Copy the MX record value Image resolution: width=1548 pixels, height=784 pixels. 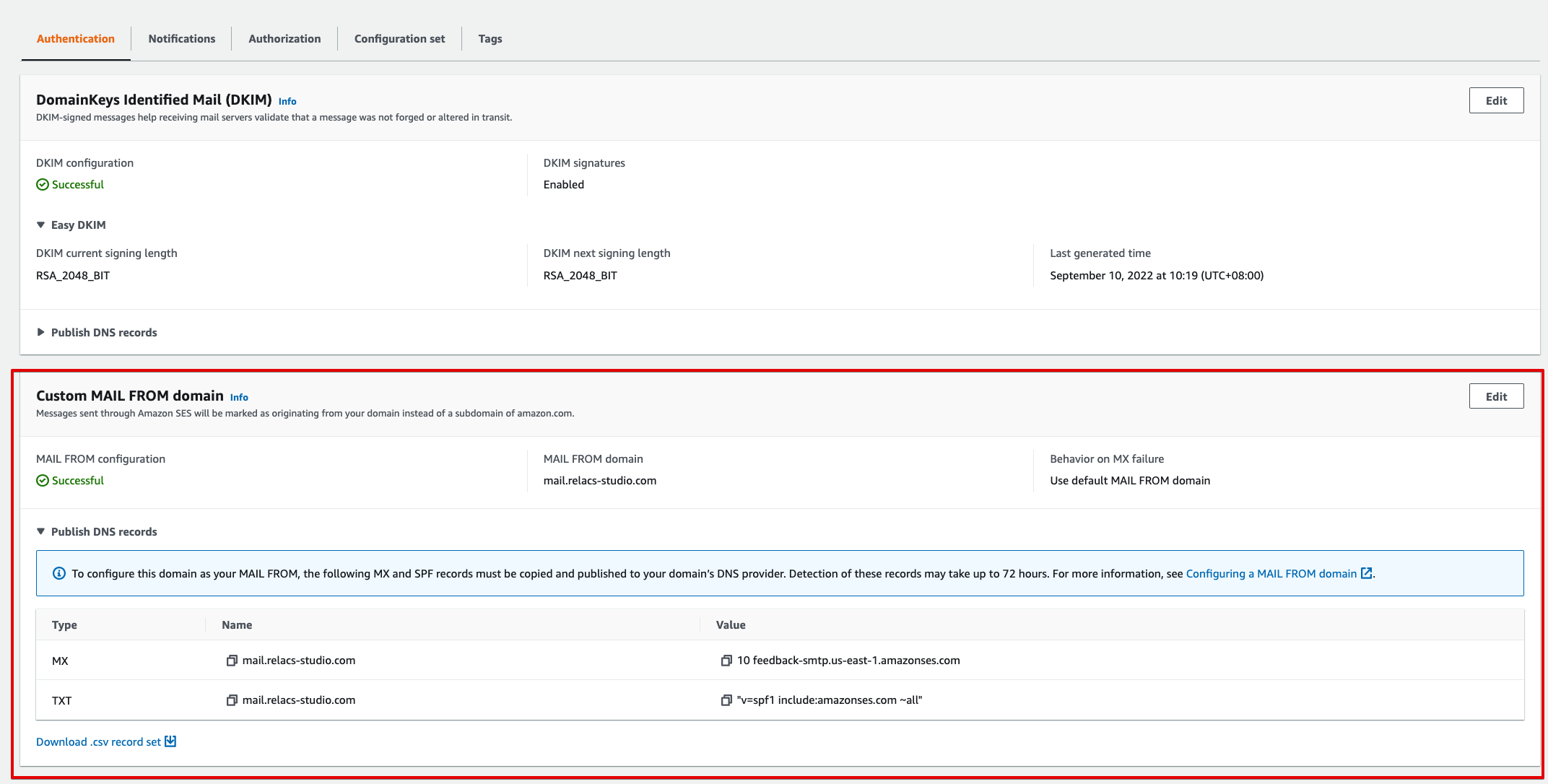coord(726,661)
